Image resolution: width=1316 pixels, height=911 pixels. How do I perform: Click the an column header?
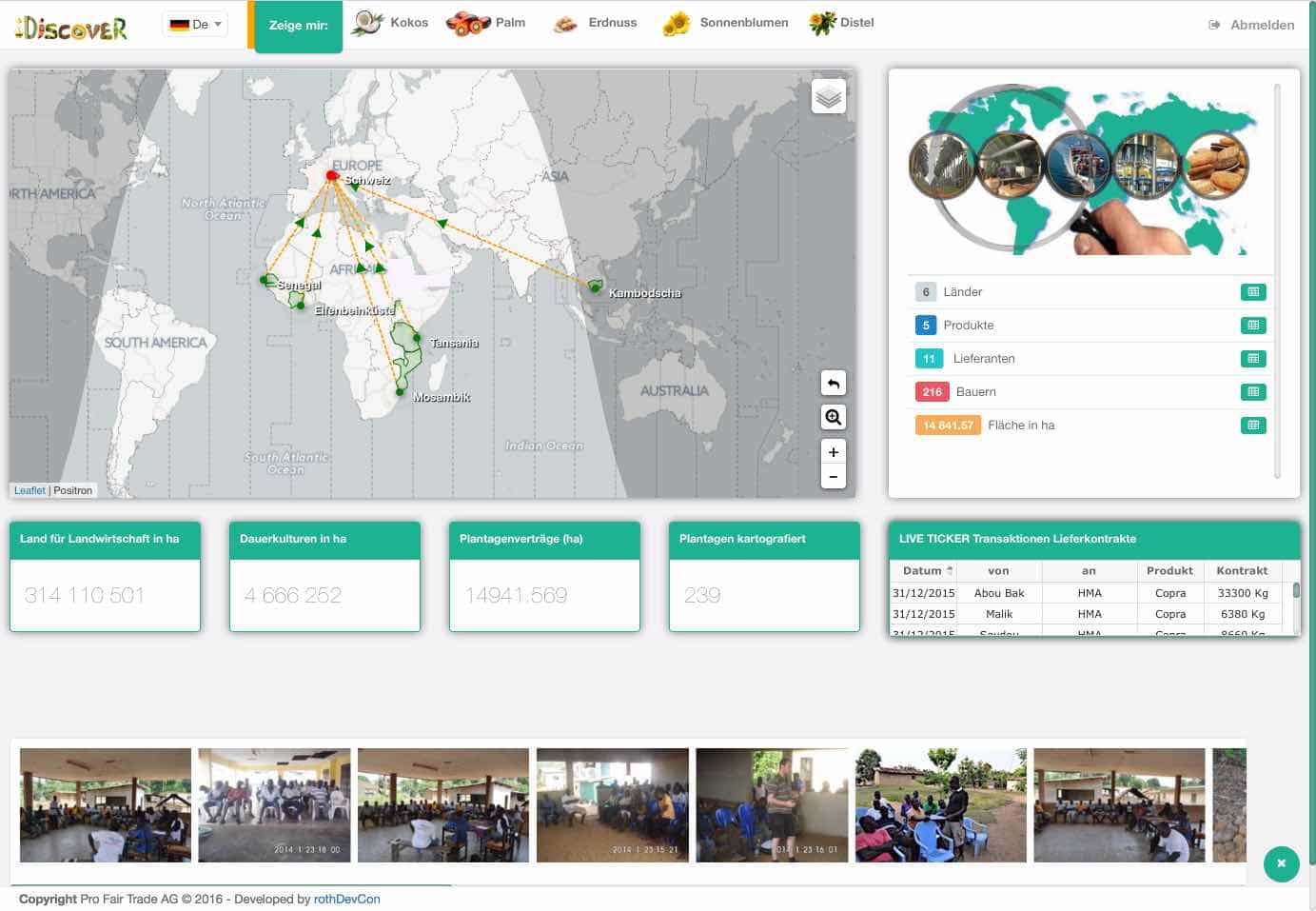tap(1090, 571)
